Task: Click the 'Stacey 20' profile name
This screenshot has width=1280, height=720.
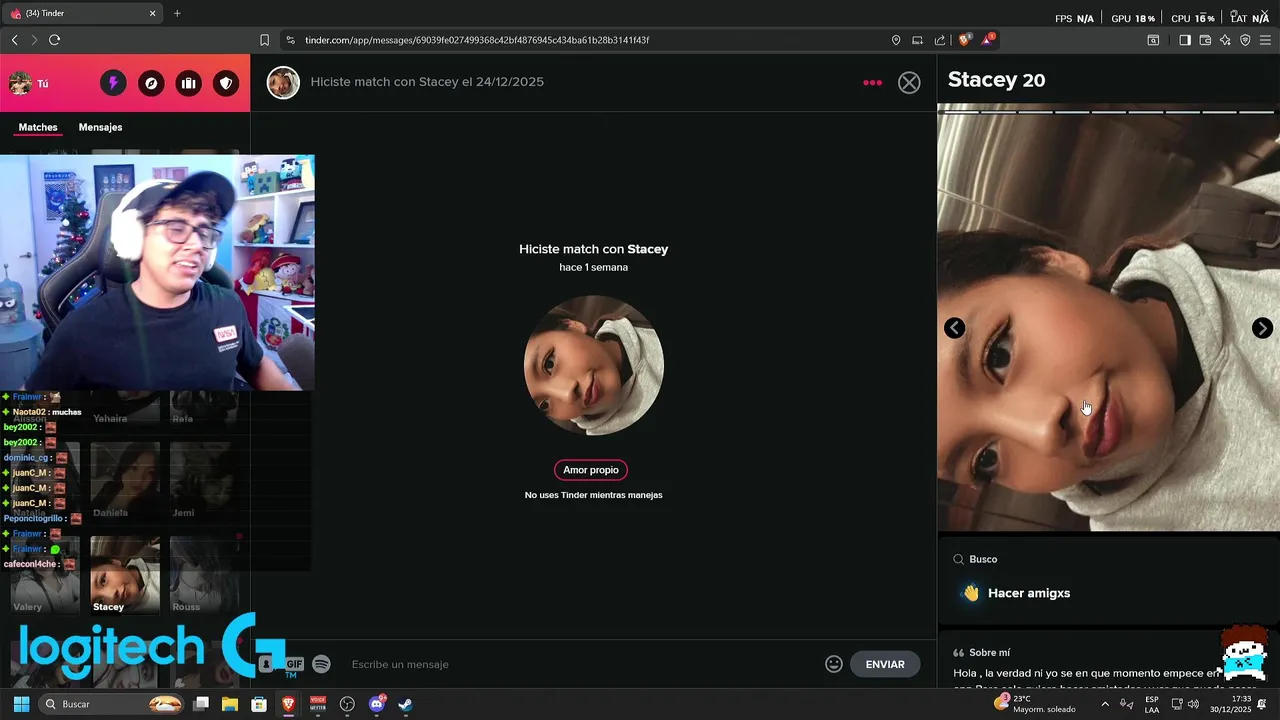Action: (x=996, y=80)
